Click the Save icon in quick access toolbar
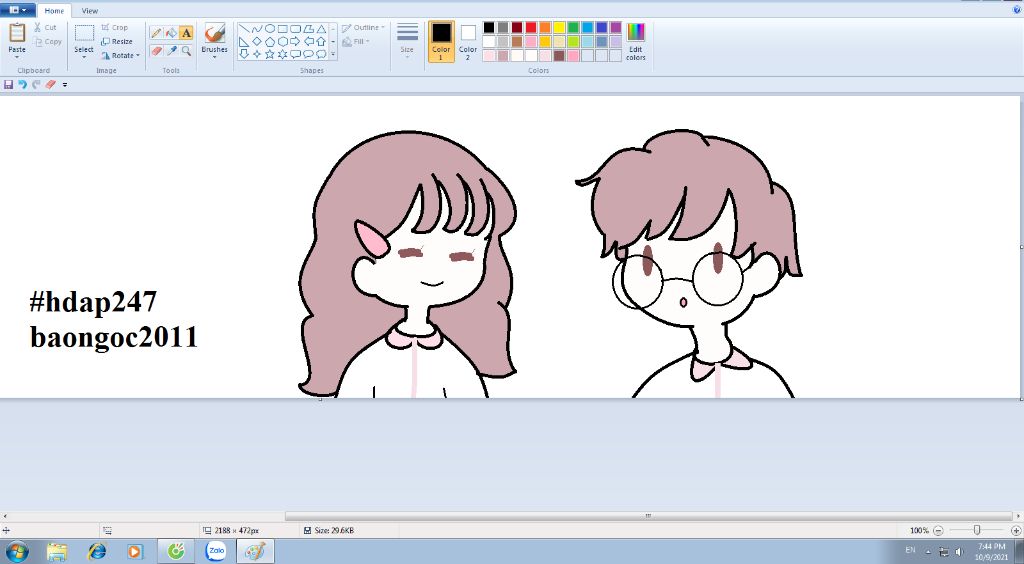The height and width of the screenshot is (564, 1024). (9, 85)
